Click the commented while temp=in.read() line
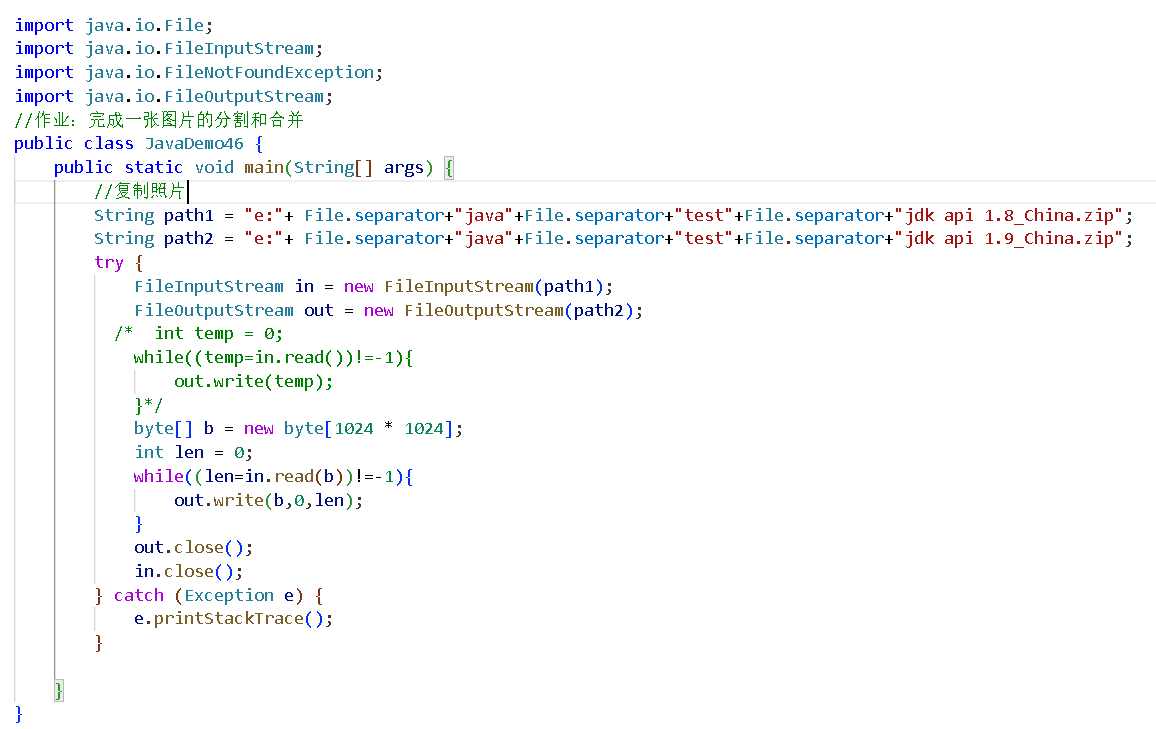This screenshot has width=1156, height=729. click(273, 357)
